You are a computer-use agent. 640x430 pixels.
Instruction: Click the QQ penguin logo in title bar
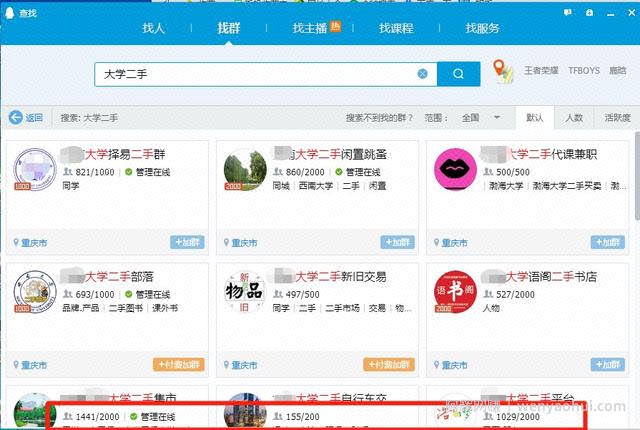click(9, 13)
